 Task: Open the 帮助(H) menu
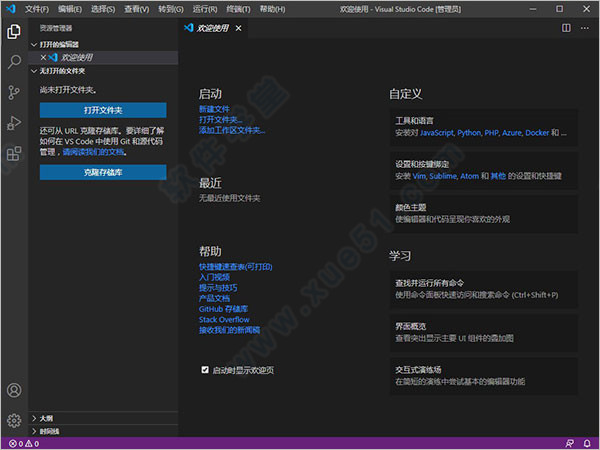point(272,9)
